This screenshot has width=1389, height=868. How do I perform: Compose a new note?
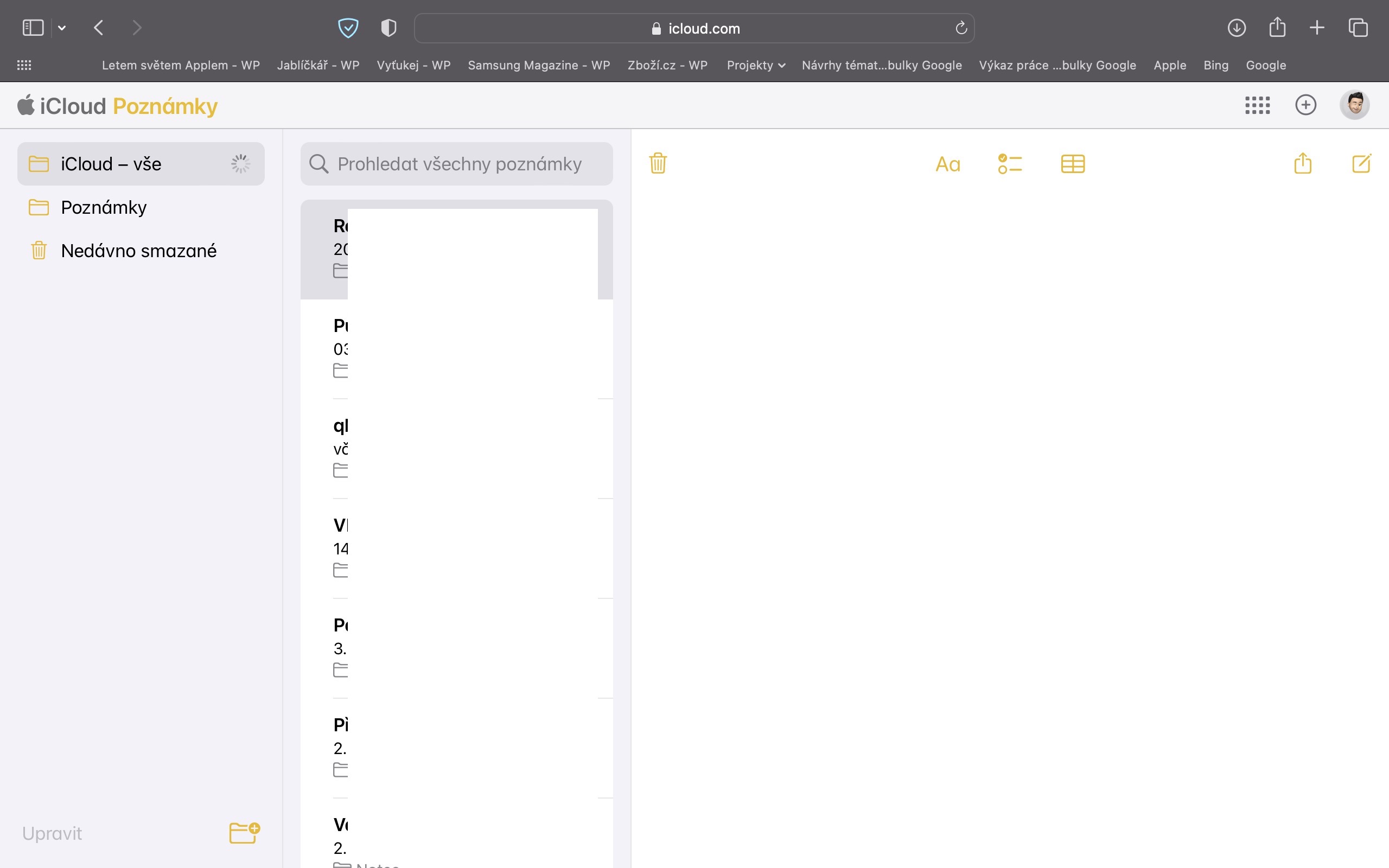1361,164
